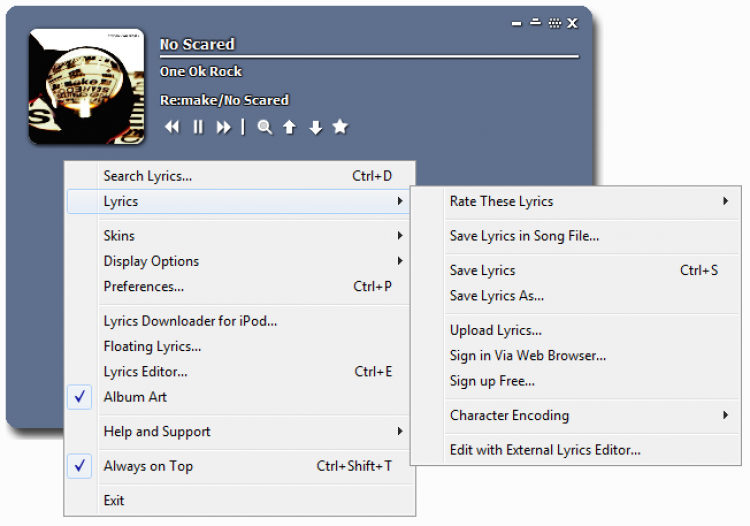Viewport: 750px width, 526px height.
Task: Open Lyrics Downloader for iPod
Action: coord(190,321)
